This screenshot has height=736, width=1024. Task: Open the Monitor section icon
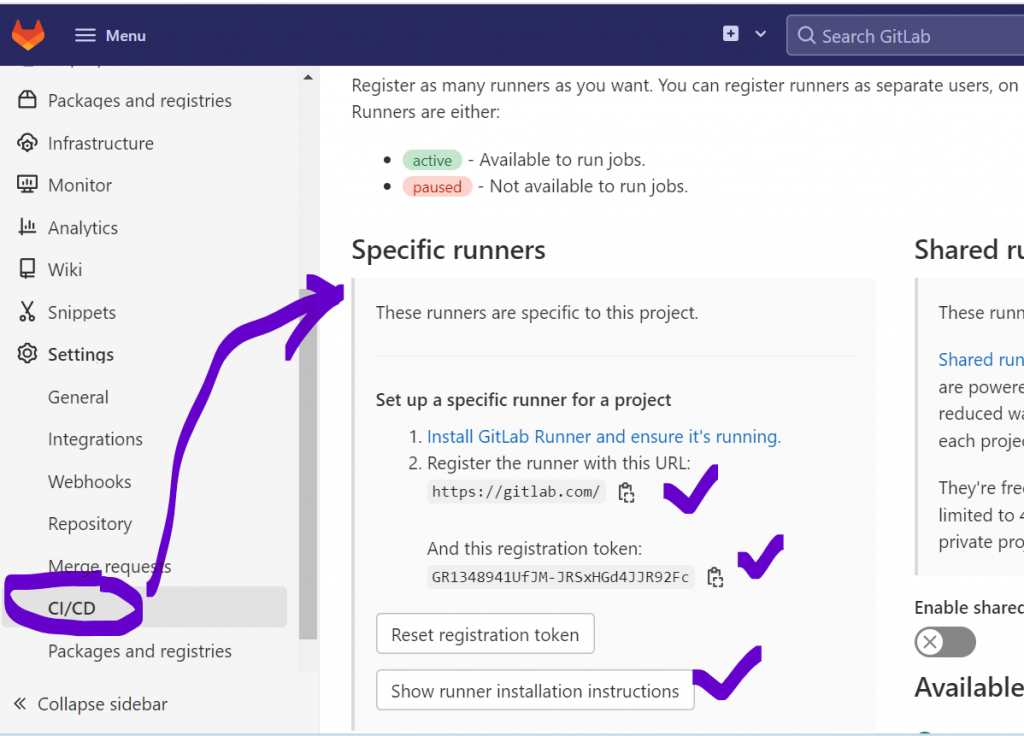[x=28, y=185]
